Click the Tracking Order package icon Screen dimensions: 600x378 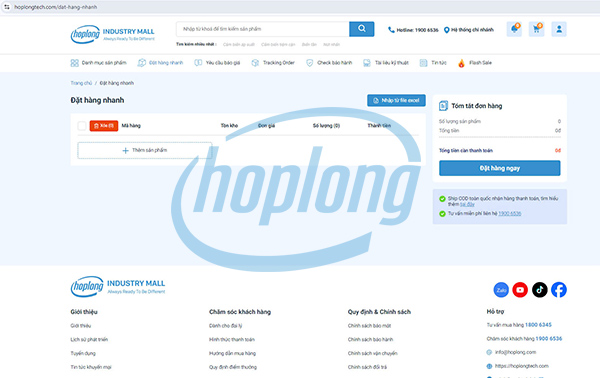[255, 63]
